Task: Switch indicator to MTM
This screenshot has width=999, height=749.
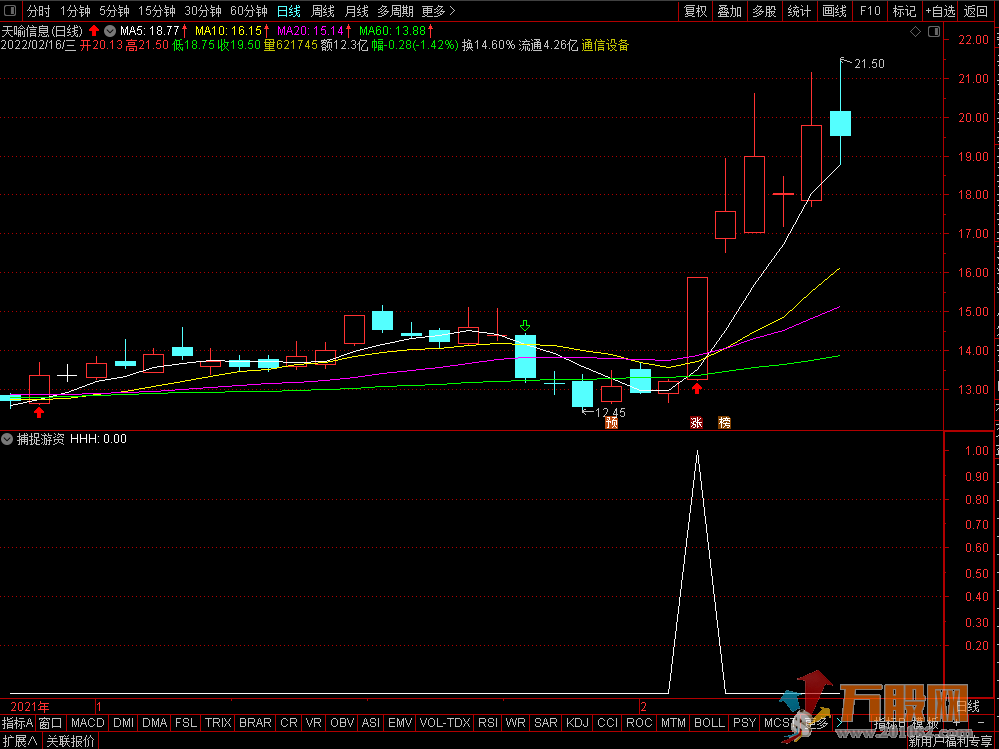Action: 673,723
